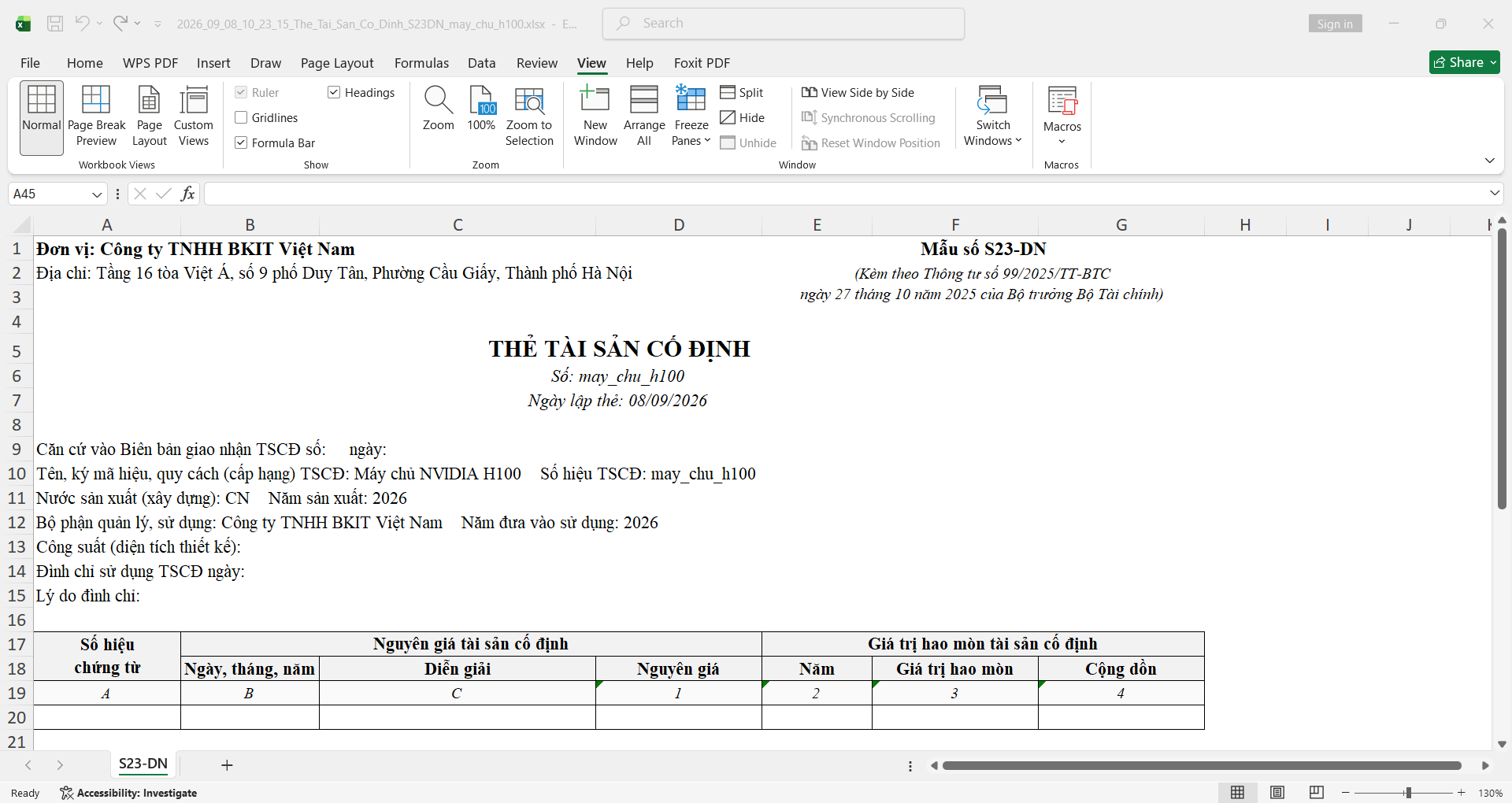Cancel formula entry with the X icon
The image size is (1512, 803).
coord(140,194)
